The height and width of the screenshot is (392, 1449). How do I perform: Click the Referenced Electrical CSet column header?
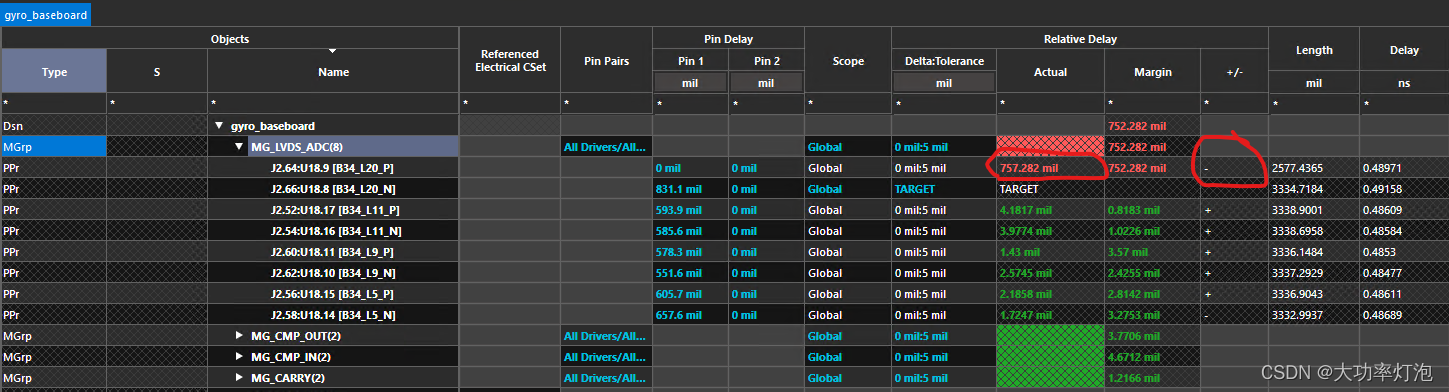click(510, 61)
